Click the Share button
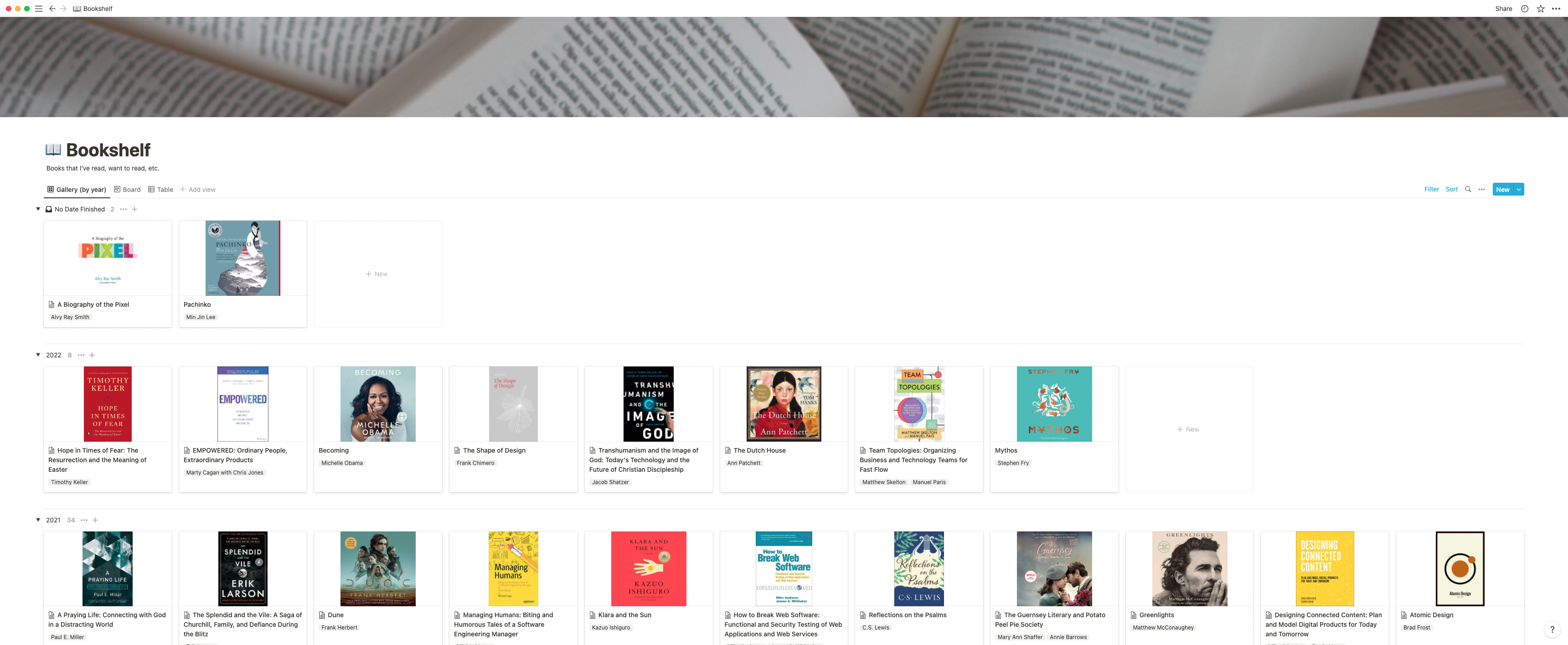The height and width of the screenshot is (645, 1568). pos(1503,9)
